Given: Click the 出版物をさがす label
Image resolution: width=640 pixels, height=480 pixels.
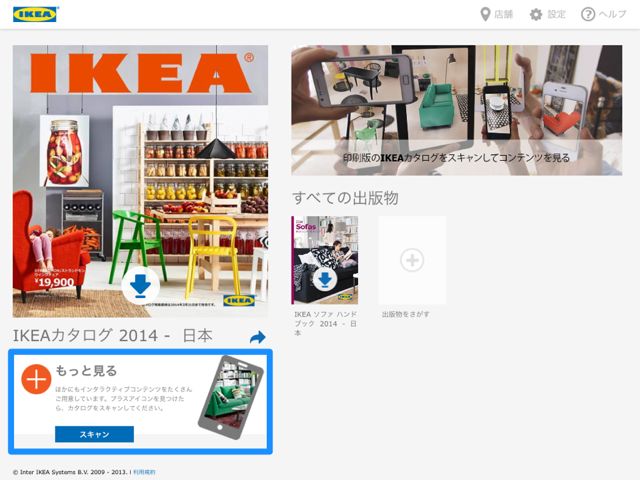Looking at the screenshot, I should click(x=405, y=314).
